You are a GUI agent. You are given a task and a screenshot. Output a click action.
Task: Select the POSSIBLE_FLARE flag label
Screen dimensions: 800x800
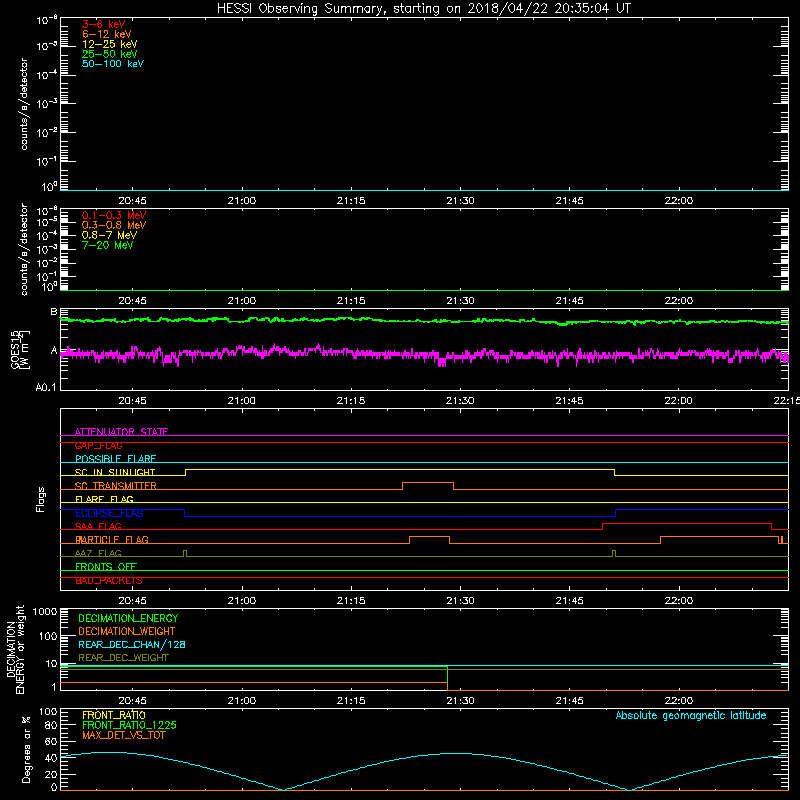tap(115, 459)
